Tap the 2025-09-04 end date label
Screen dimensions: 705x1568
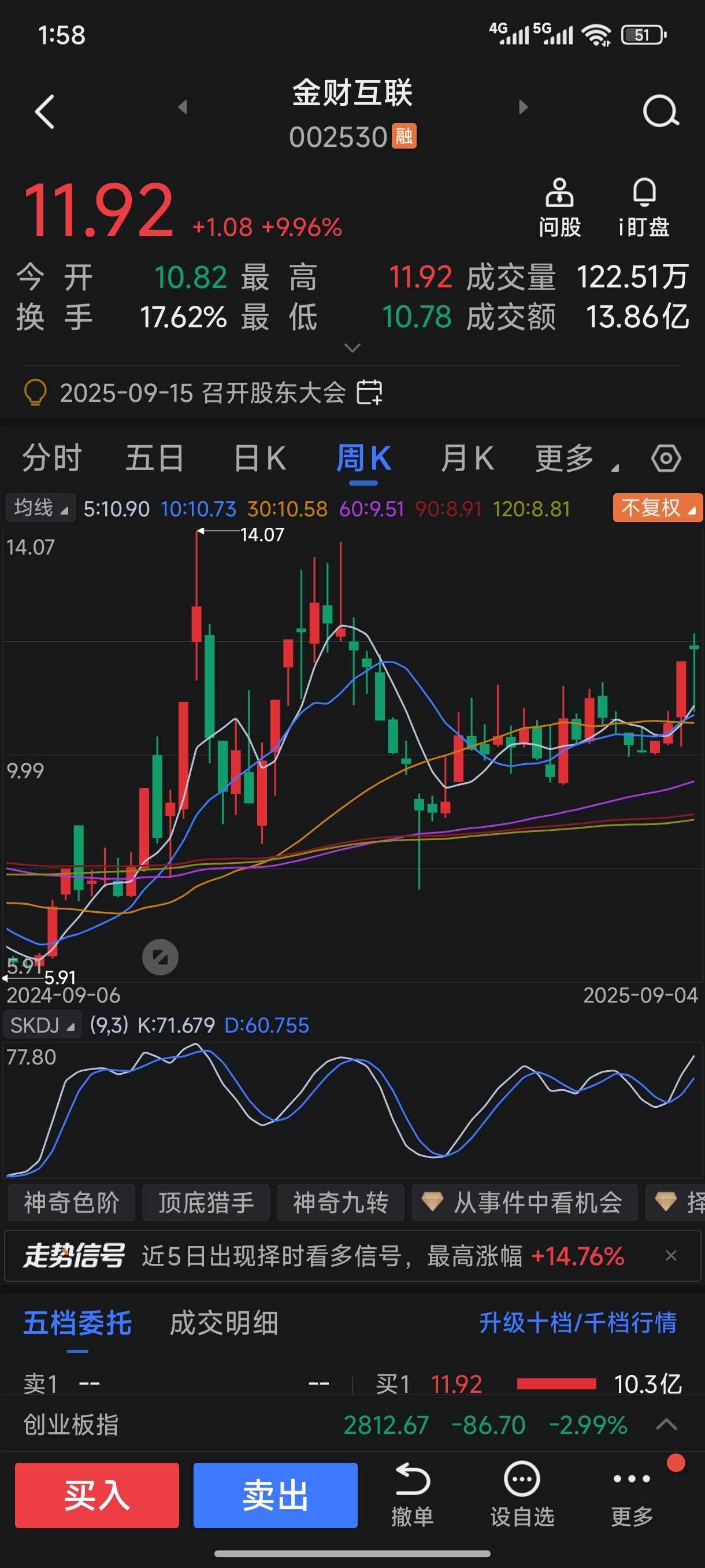pos(640,995)
